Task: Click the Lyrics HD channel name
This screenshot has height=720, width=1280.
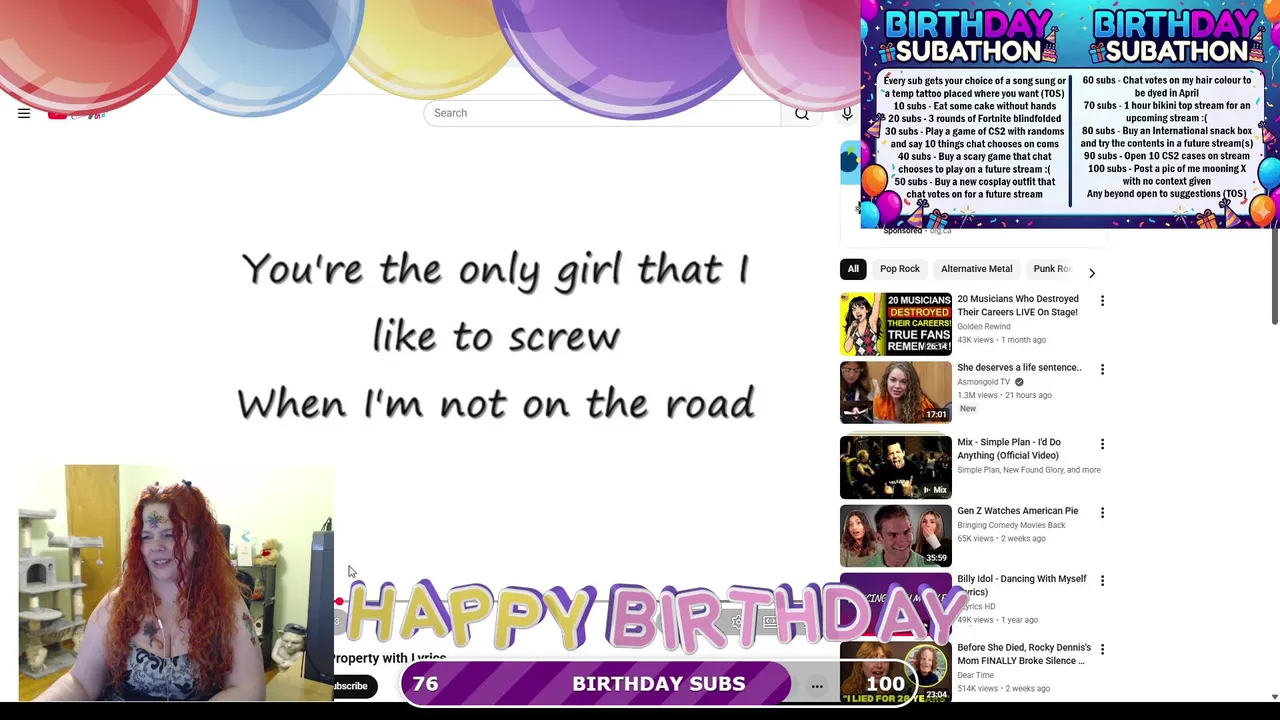Action: [x=976, y=607]
